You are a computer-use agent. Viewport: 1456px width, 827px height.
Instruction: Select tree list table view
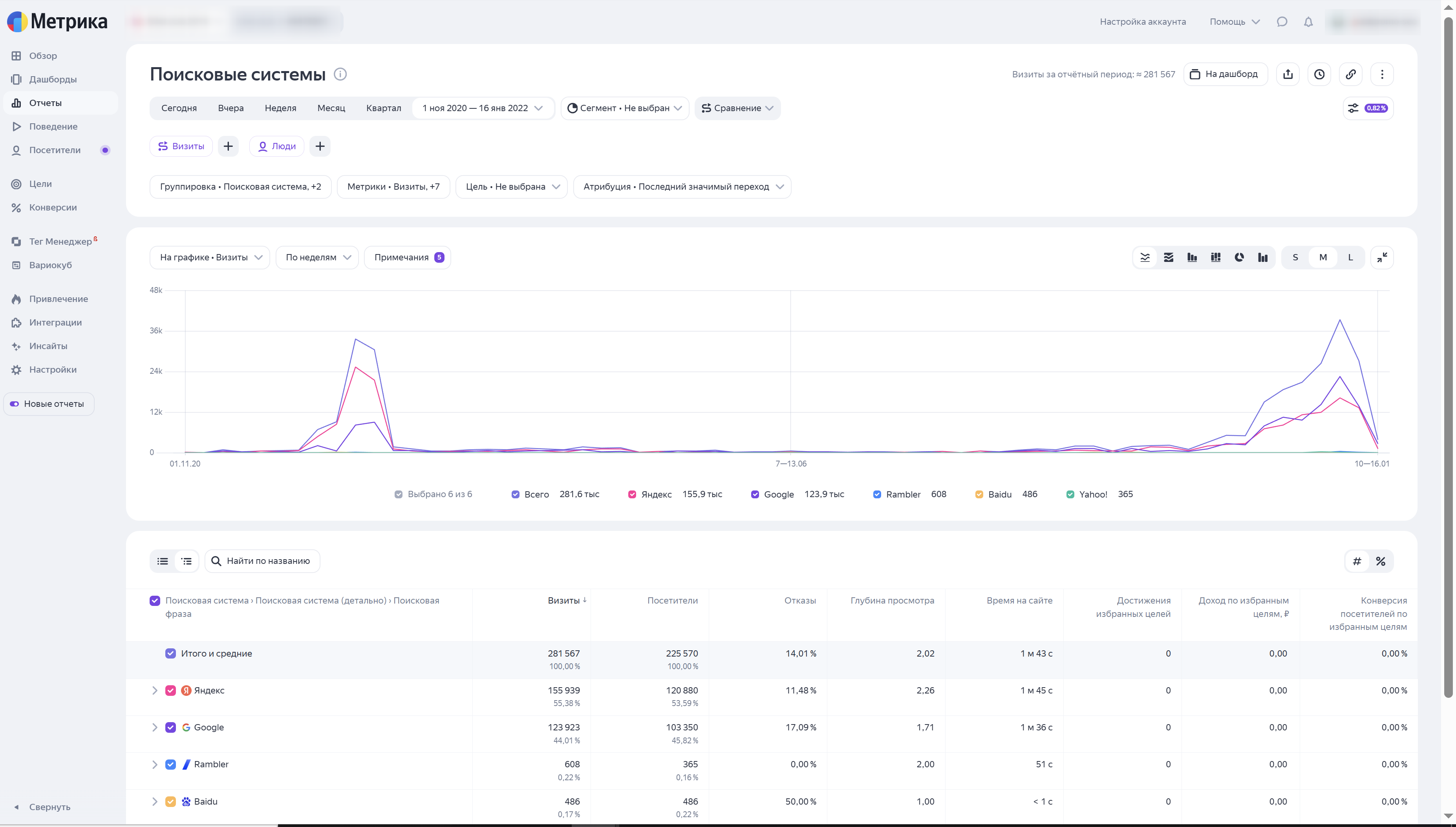(x=186, y=561)
